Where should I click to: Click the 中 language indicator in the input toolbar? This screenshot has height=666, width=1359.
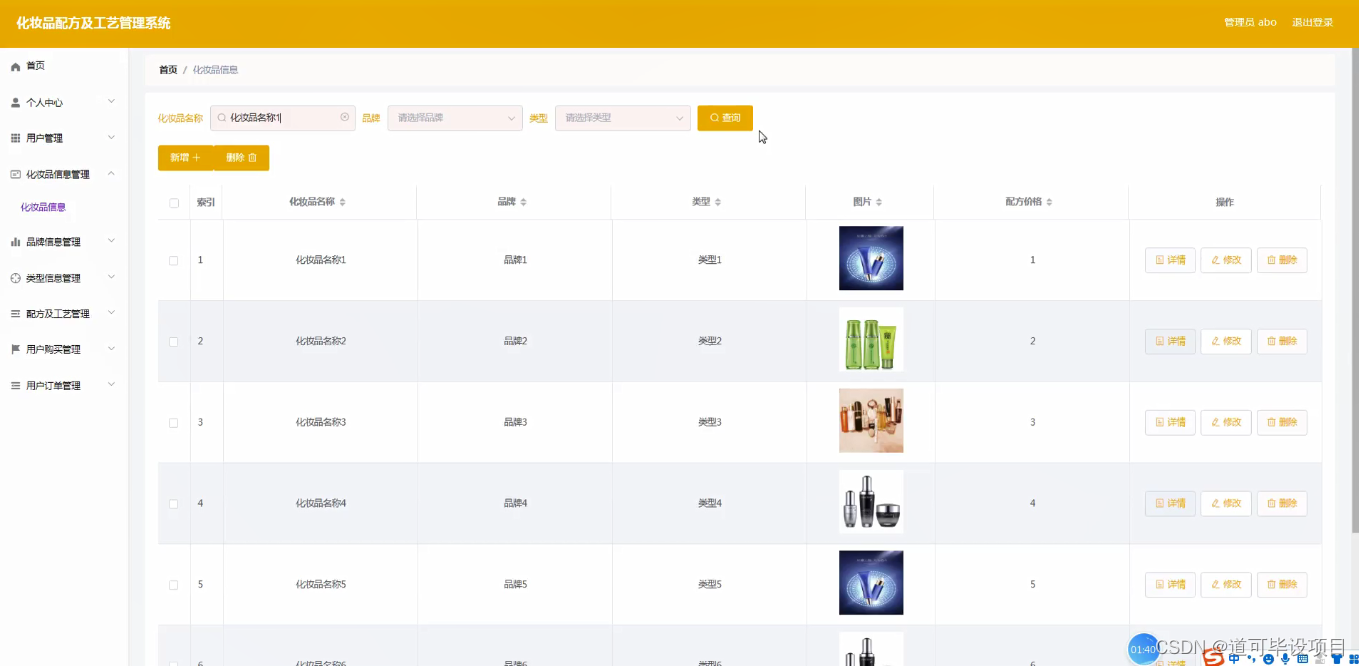click(1235, 658)
